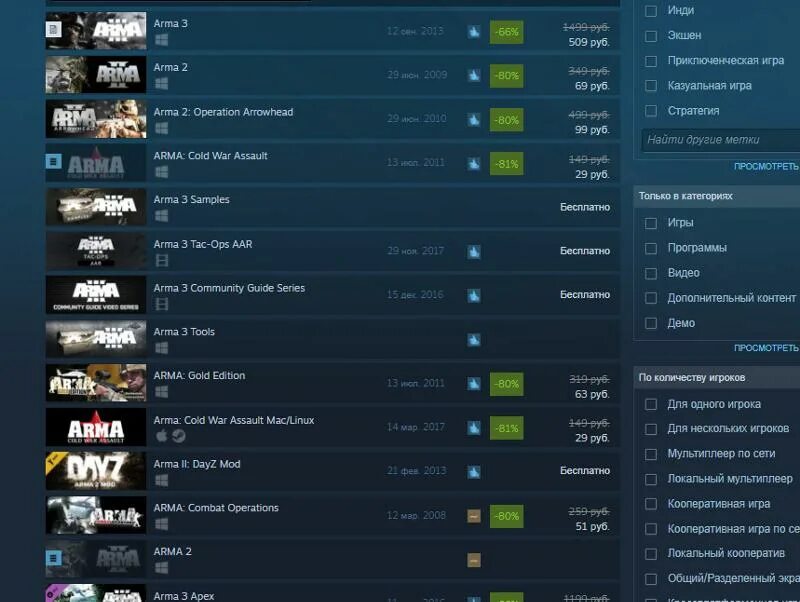This screenshot has width=800, height=602.
Task: Click the Windows icon under Arma II: DayZ Mod
Action: coord(161,480)
